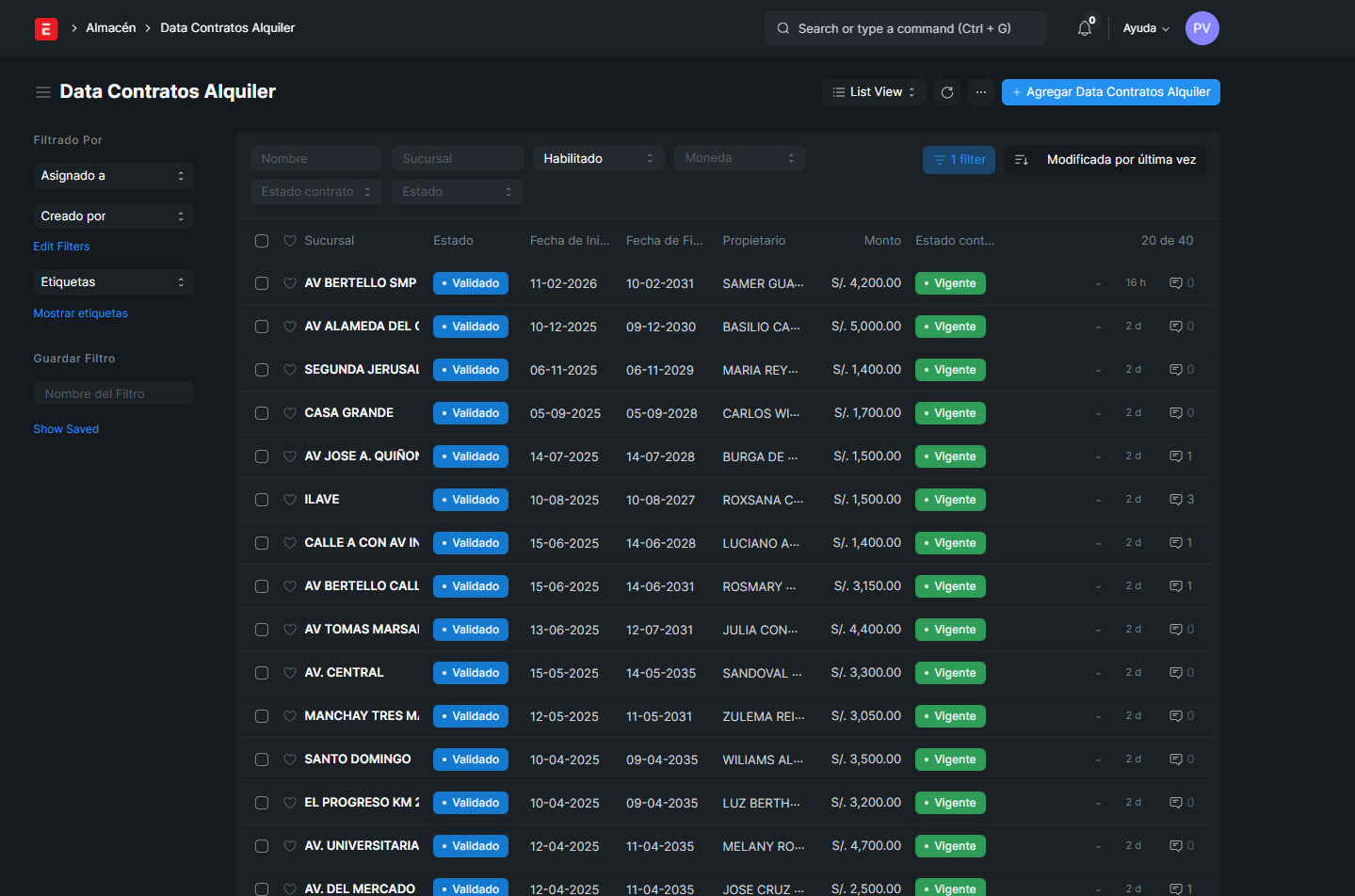Open the Ayuda menu
The image size is (1355, 896).
[x=1145, y=28]
